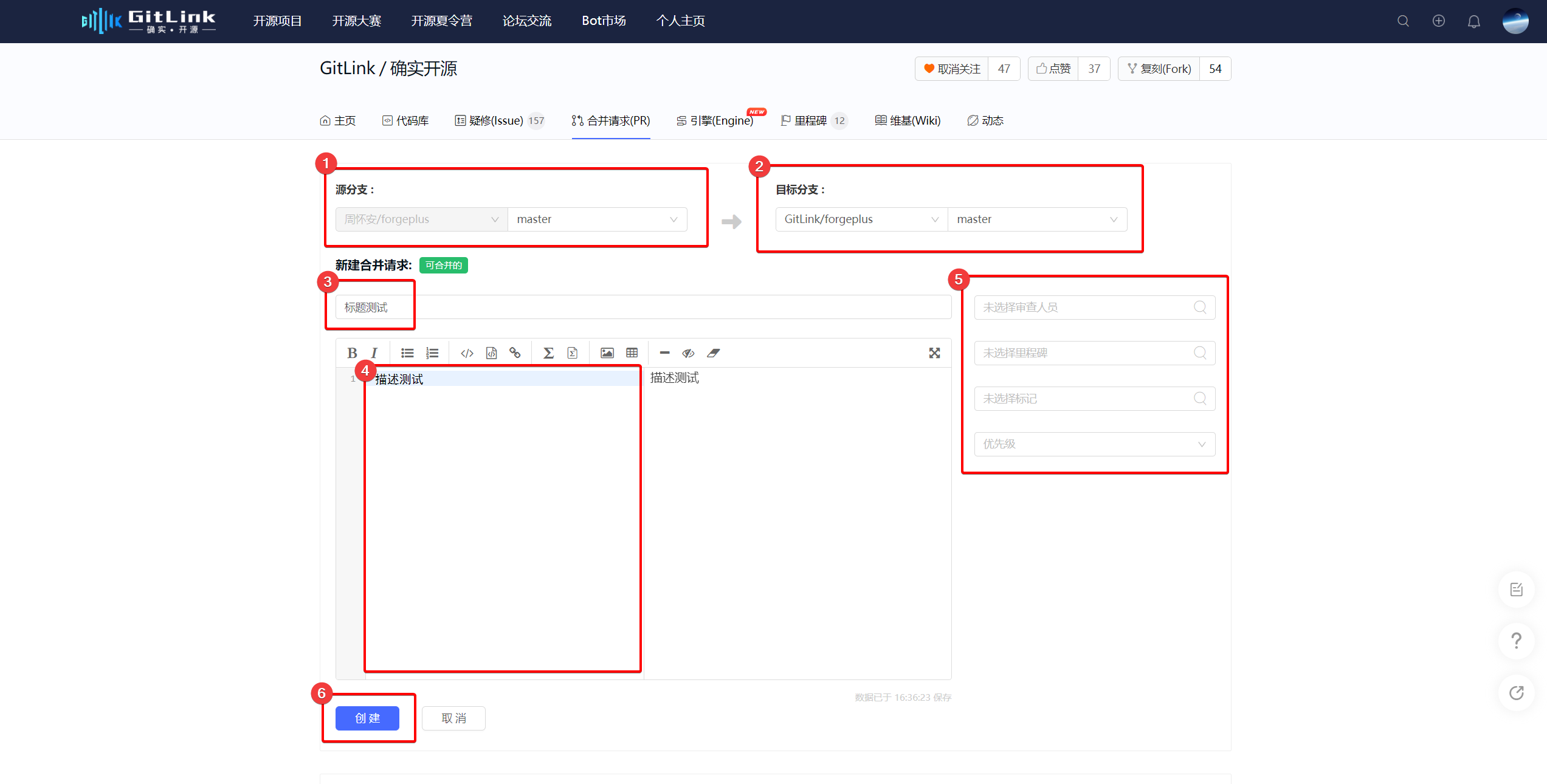Switch to the 引擎(Engine) tab
Screen dimensions: 1547x784
pos(715,121)
